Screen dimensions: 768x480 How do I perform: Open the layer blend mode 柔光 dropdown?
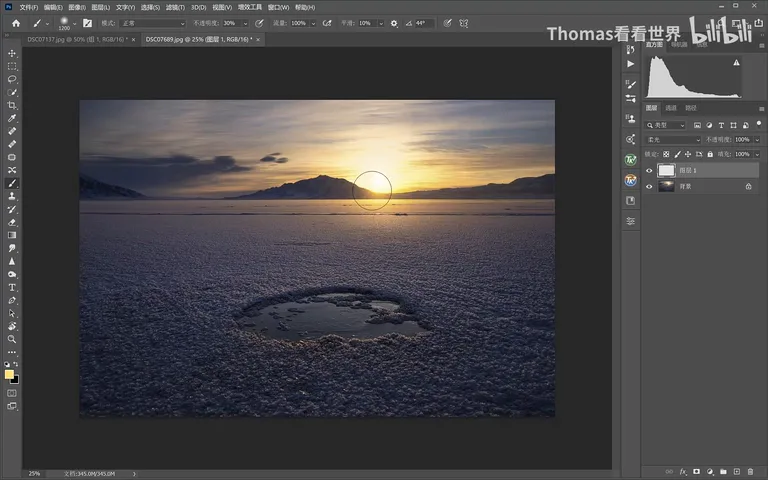point(673,140)
